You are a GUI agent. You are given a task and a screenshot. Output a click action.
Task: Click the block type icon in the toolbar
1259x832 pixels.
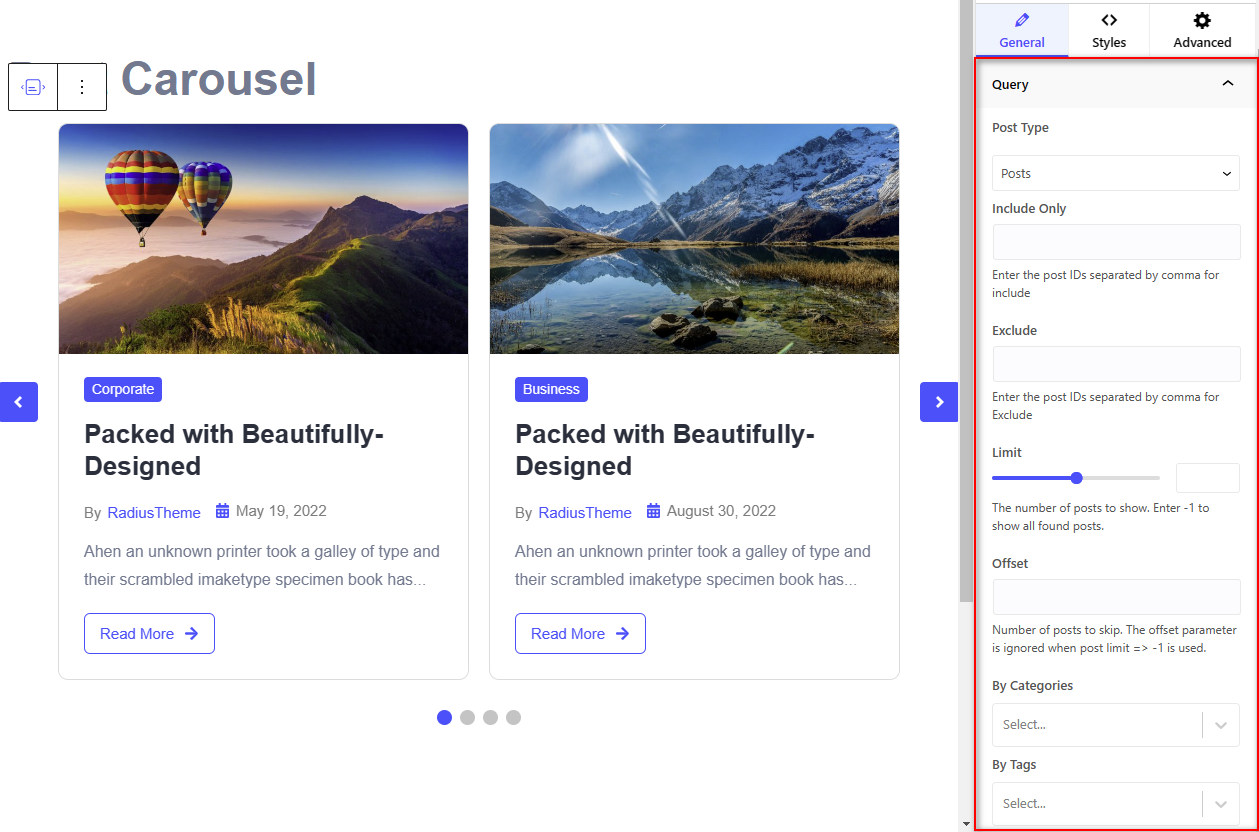point(33,87)
